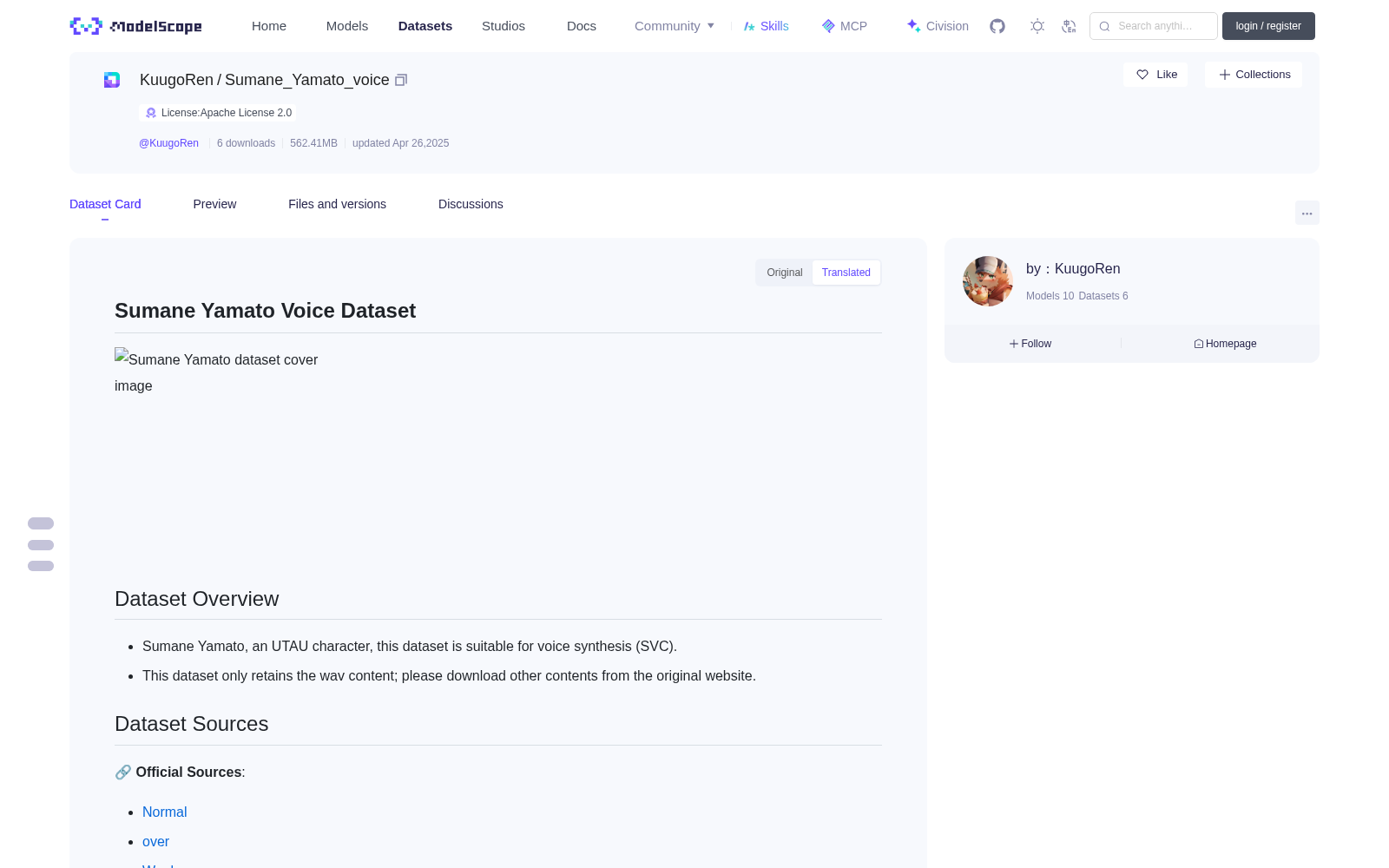The image size is (1389, 868).
Task: Toggle light/dark theme sun icon
Action: (1037, 26)
